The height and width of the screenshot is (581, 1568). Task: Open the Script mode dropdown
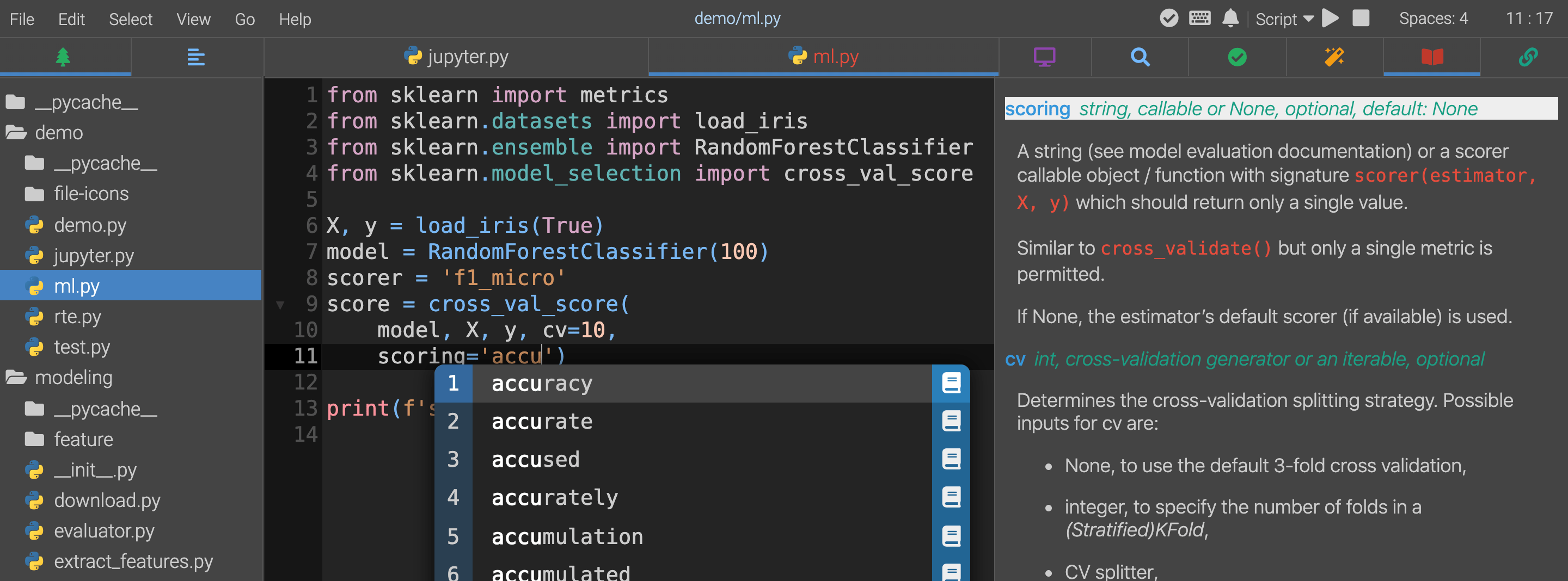1284,18
